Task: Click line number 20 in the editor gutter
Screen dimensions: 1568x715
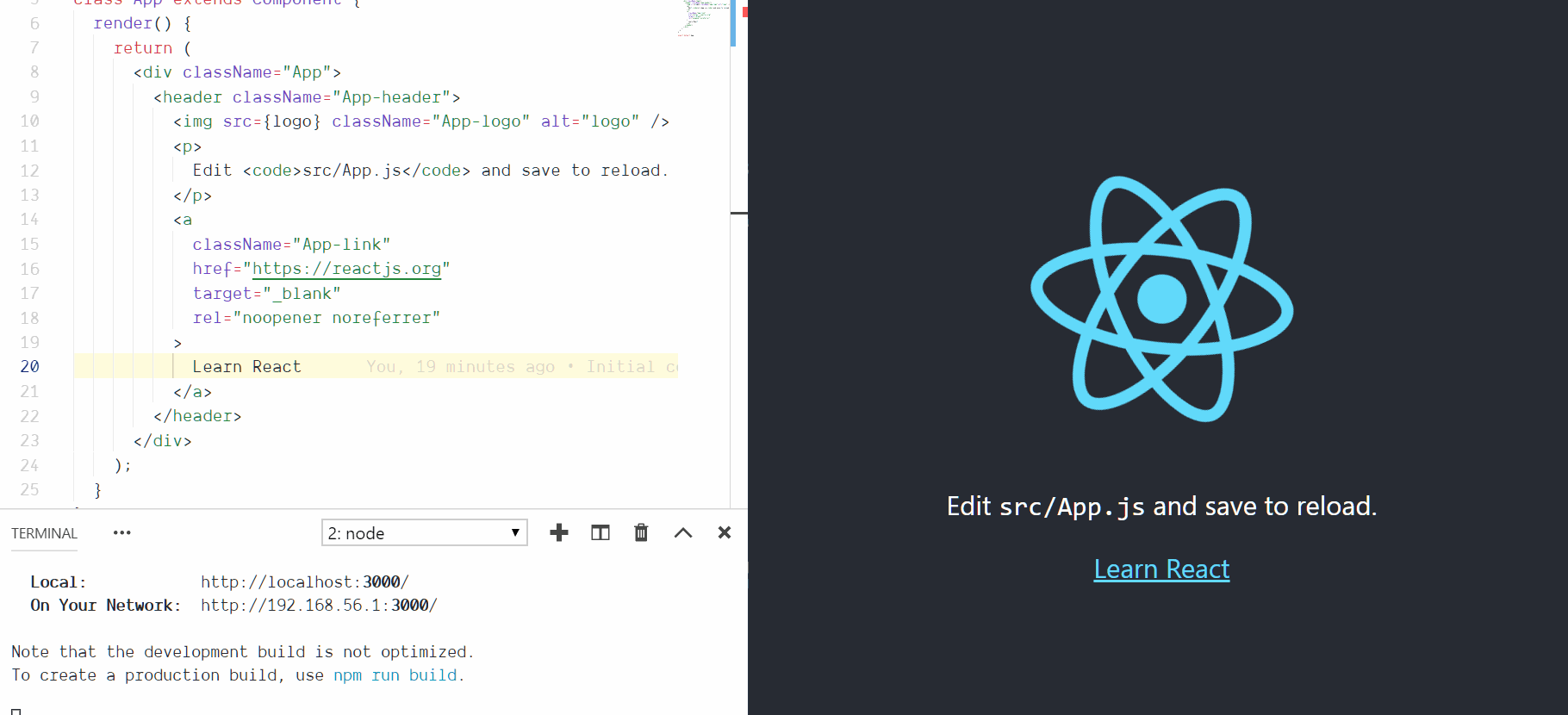Action: [30, 367]
